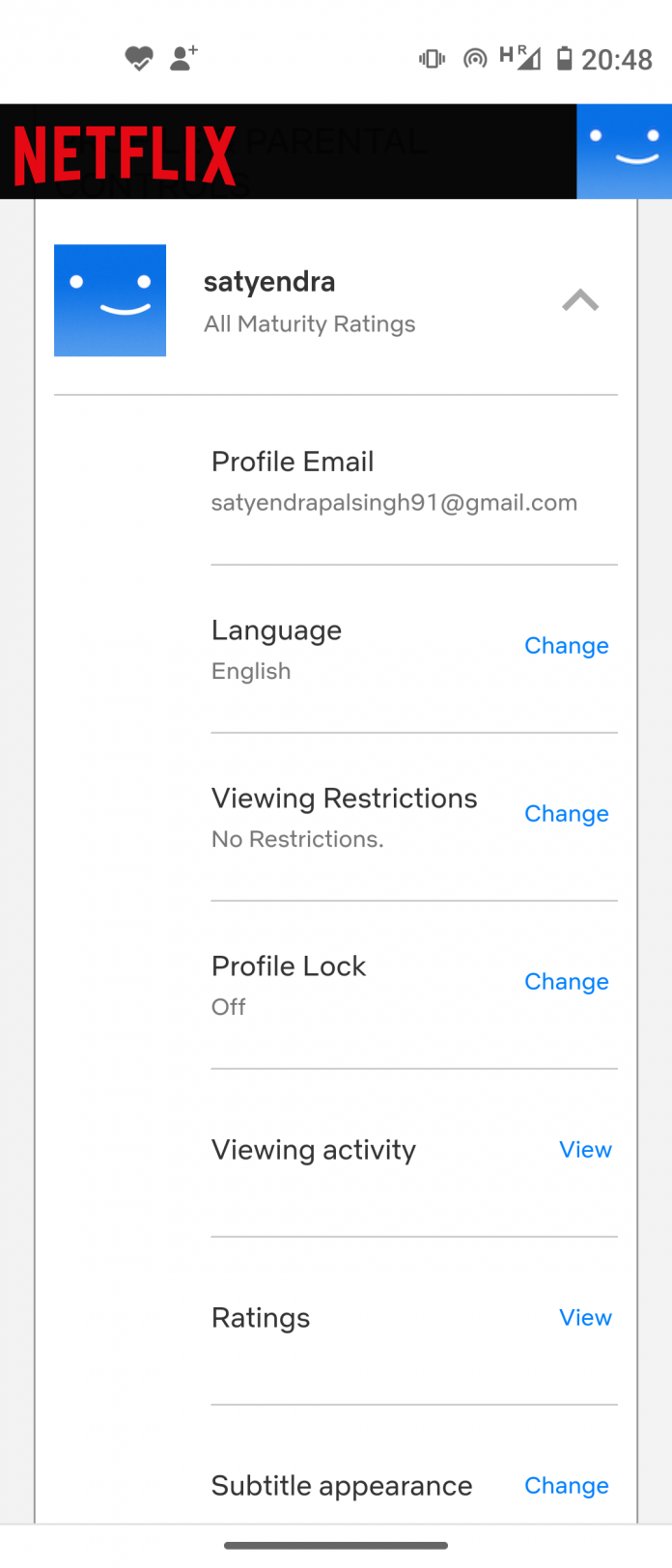Click the mobile hotspot icon in the status bar
Screen dimensions: 672x1568
(475, 59)
